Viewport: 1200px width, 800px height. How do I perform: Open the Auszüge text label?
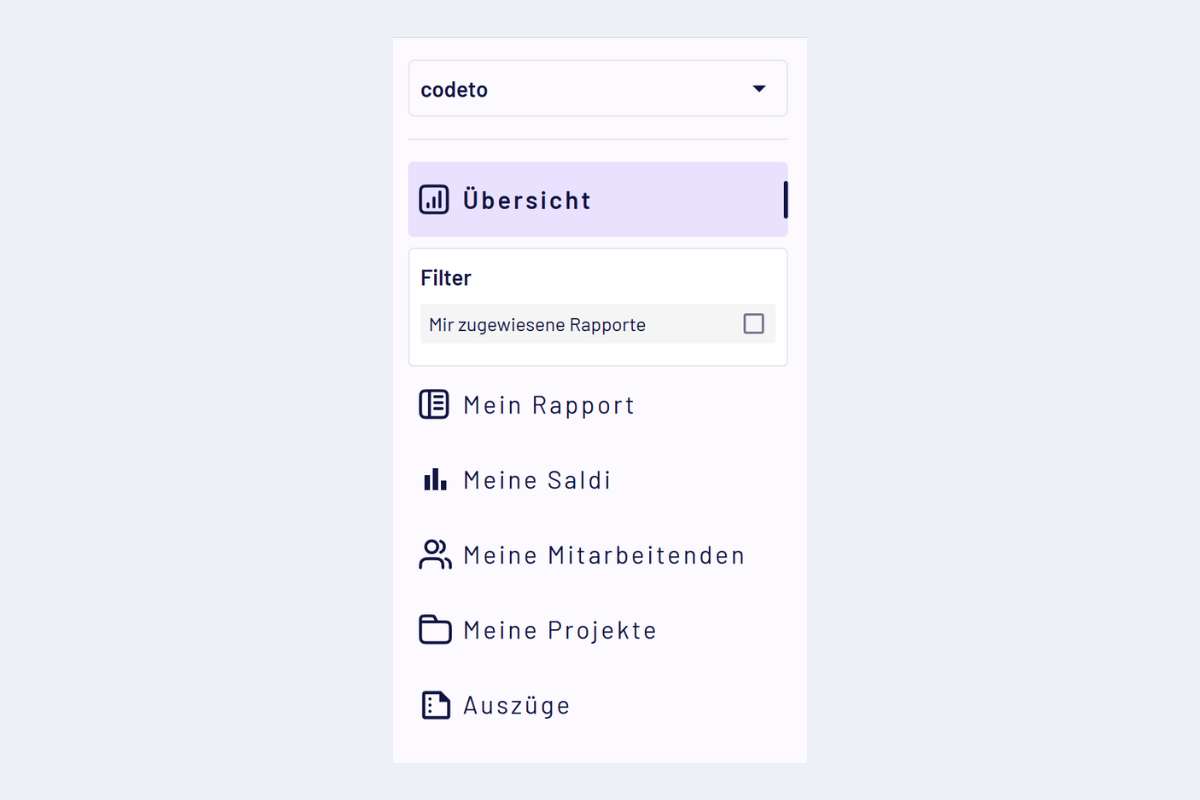click(x=516, y=705)
